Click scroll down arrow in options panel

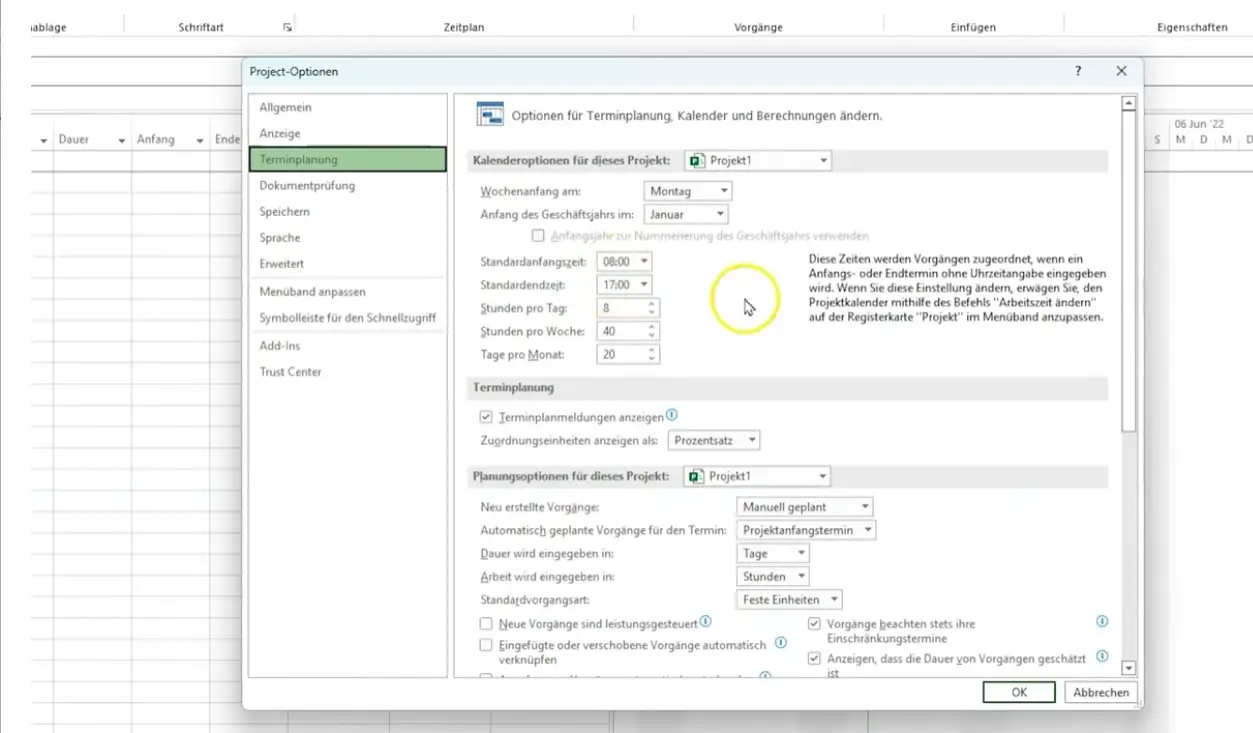point(1129,667)
